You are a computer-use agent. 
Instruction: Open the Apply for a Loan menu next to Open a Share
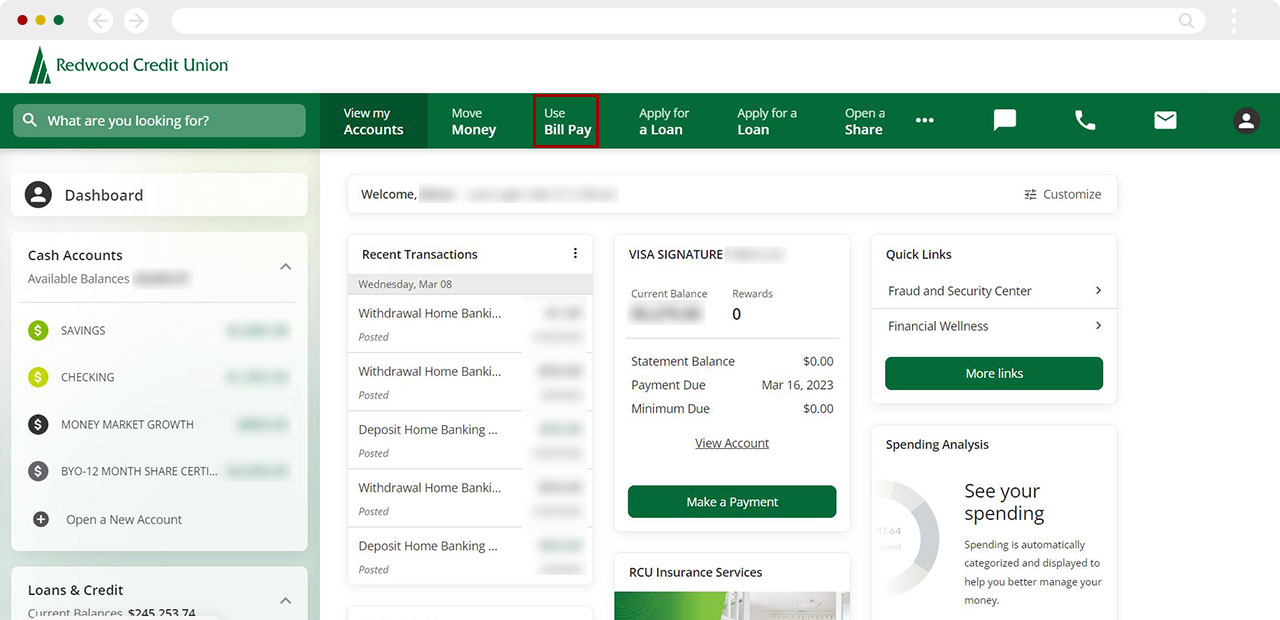(767, 121)
